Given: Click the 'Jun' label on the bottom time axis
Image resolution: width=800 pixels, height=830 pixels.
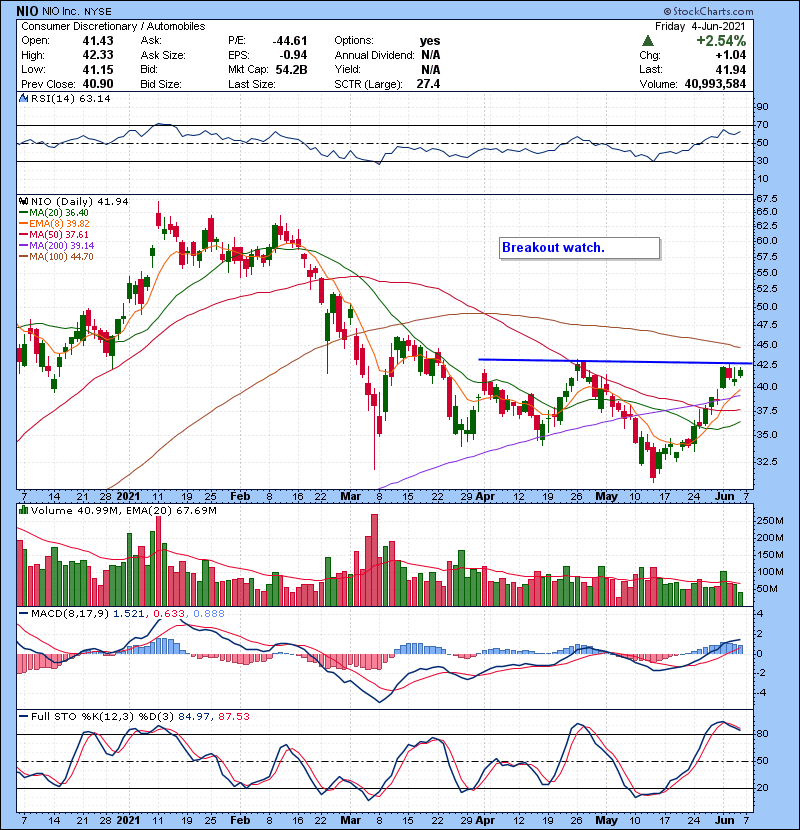Looking at the screenshot, I should (725, 820).
